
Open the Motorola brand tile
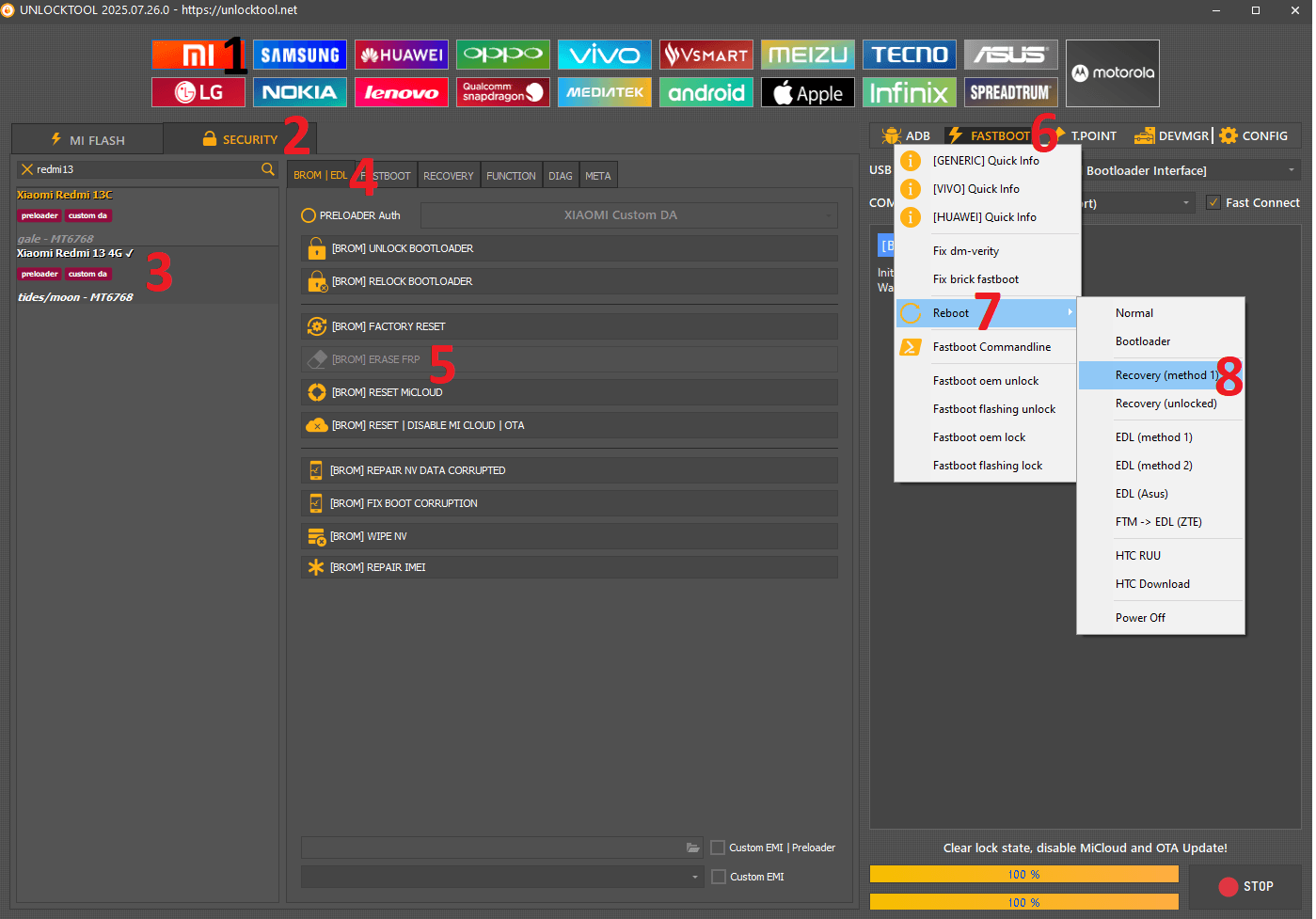[1112, 73]
